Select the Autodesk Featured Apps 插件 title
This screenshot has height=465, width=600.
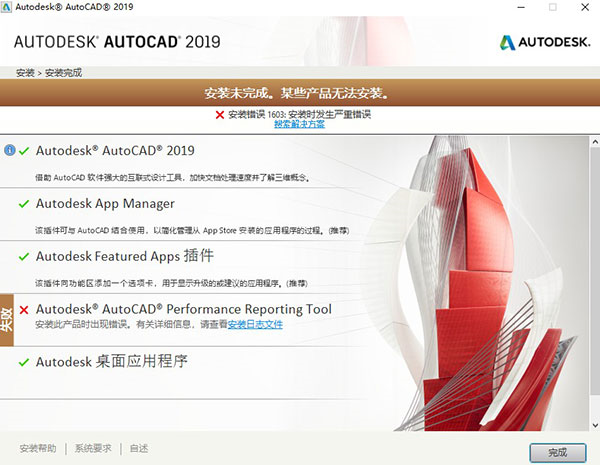pyautogui.click(x=125, y=256)
